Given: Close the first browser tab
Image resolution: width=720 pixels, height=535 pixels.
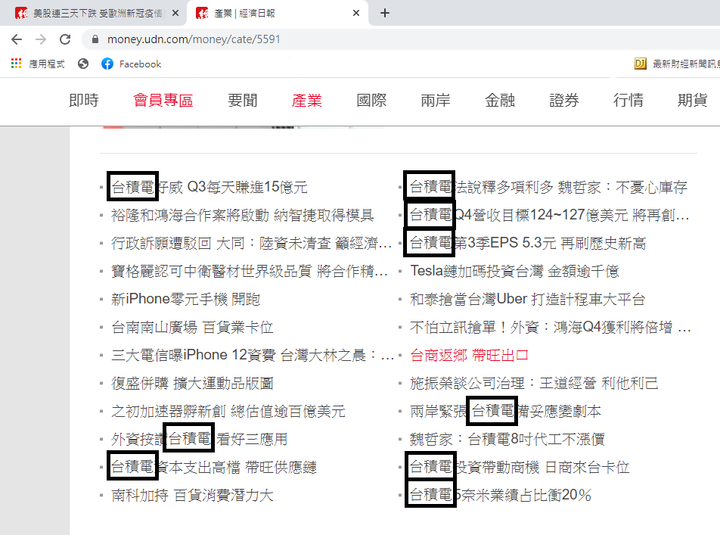Looking at the screenshot, I should coord(175,13).
